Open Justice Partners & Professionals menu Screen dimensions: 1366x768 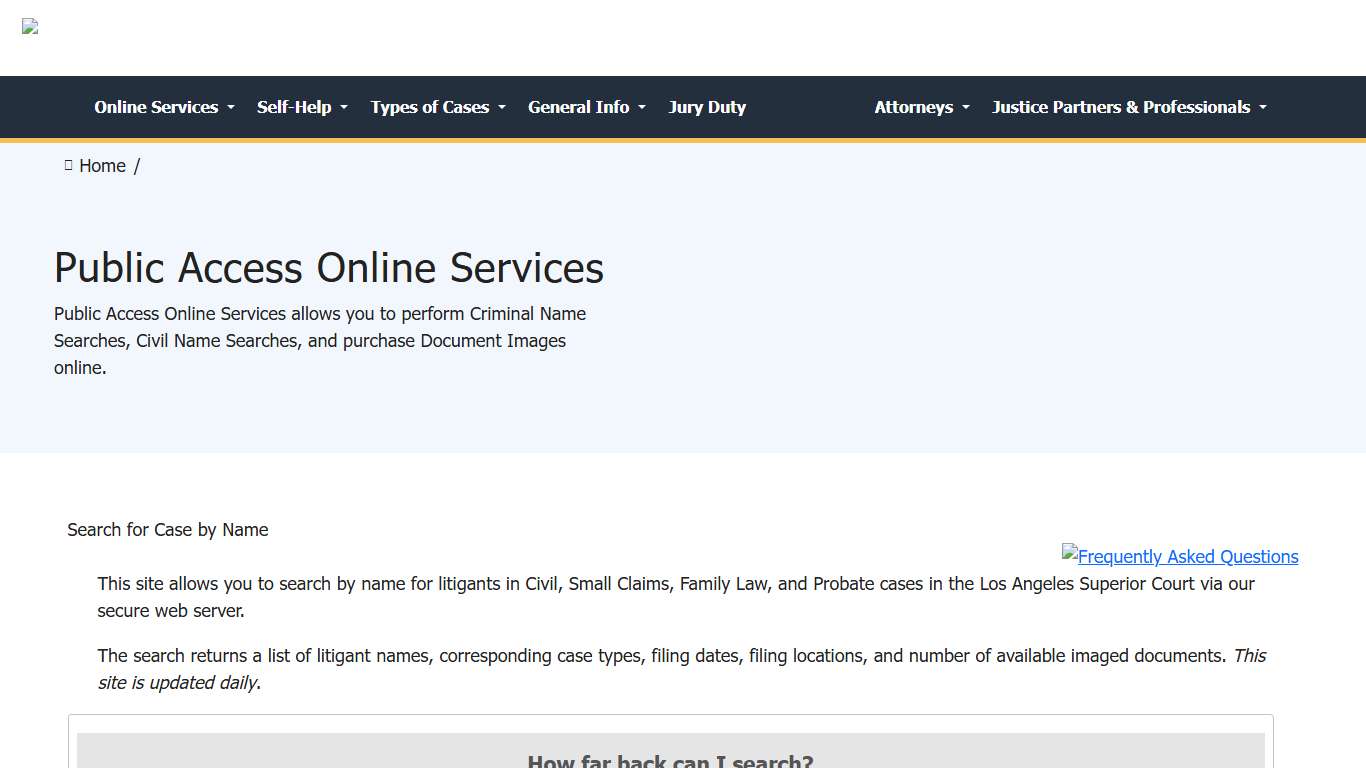(1121, 107)
